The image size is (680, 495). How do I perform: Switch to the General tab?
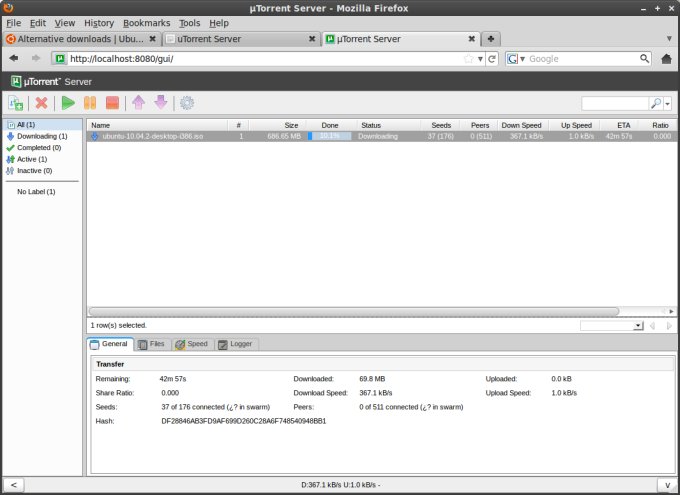click(110, 344)
